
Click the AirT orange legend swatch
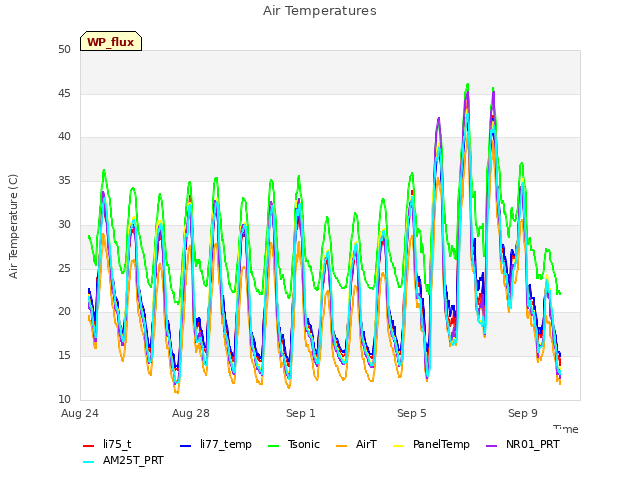click(x=342, y=446)
